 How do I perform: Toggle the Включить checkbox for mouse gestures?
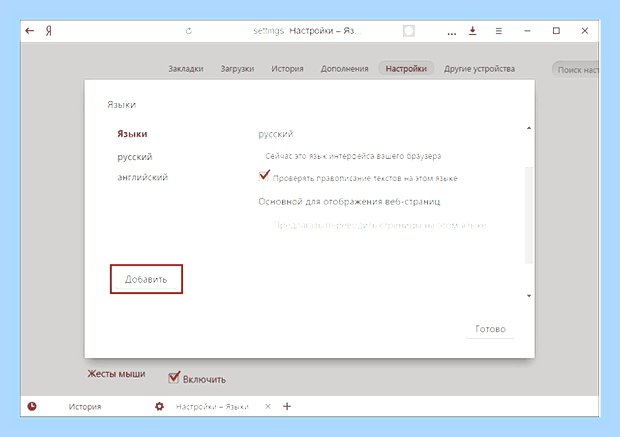click(174, 378)
